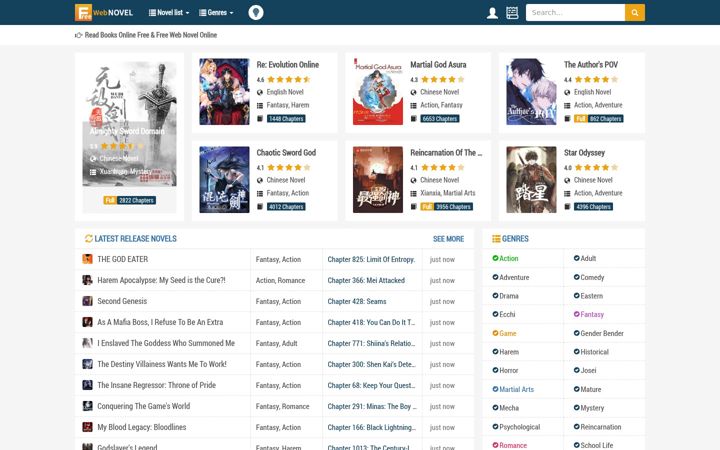
Task: Expand the Genres dropdown in navbar
Action: (216, 12)
